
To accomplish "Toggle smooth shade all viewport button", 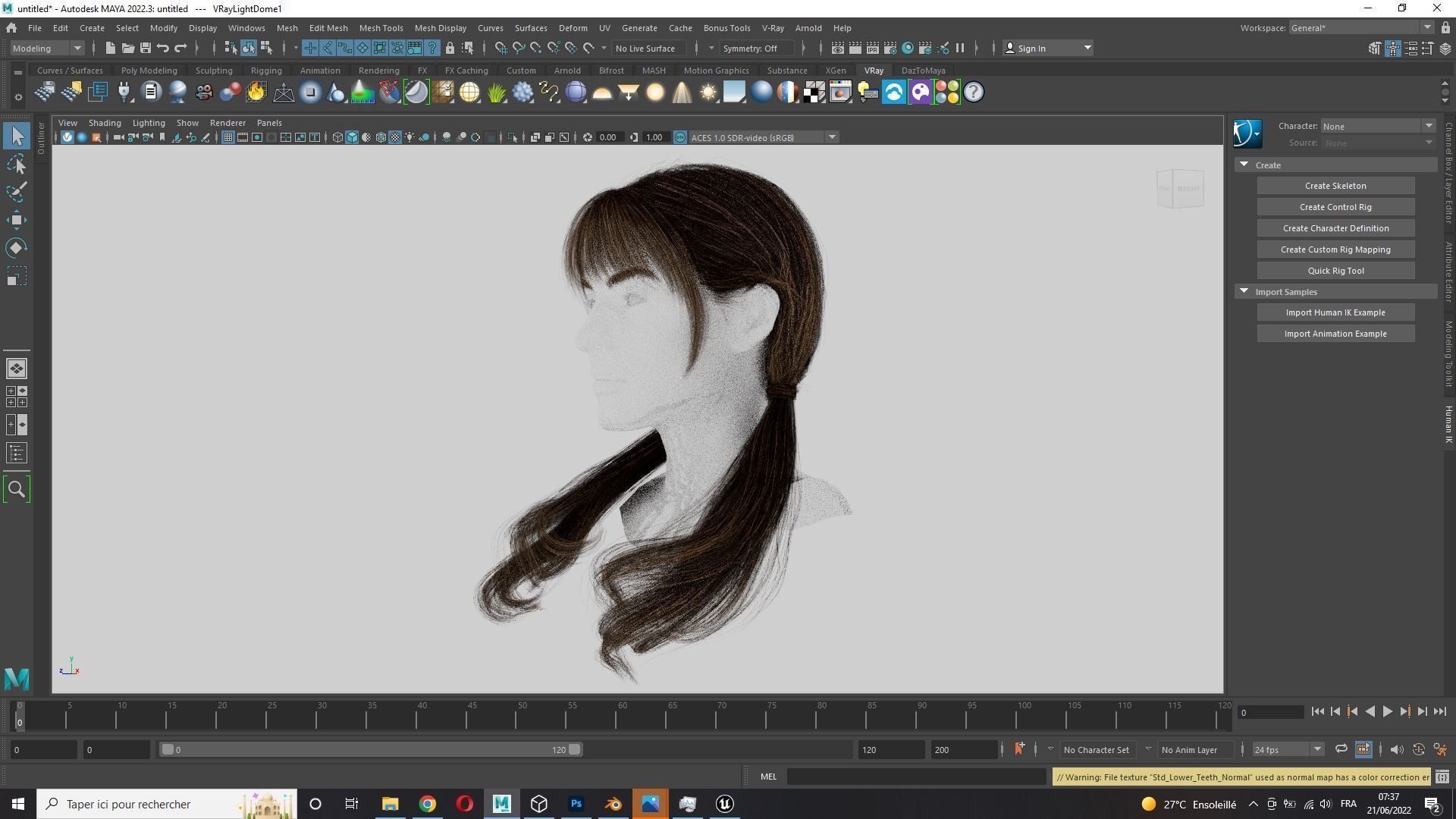I will tap(352, 137).
